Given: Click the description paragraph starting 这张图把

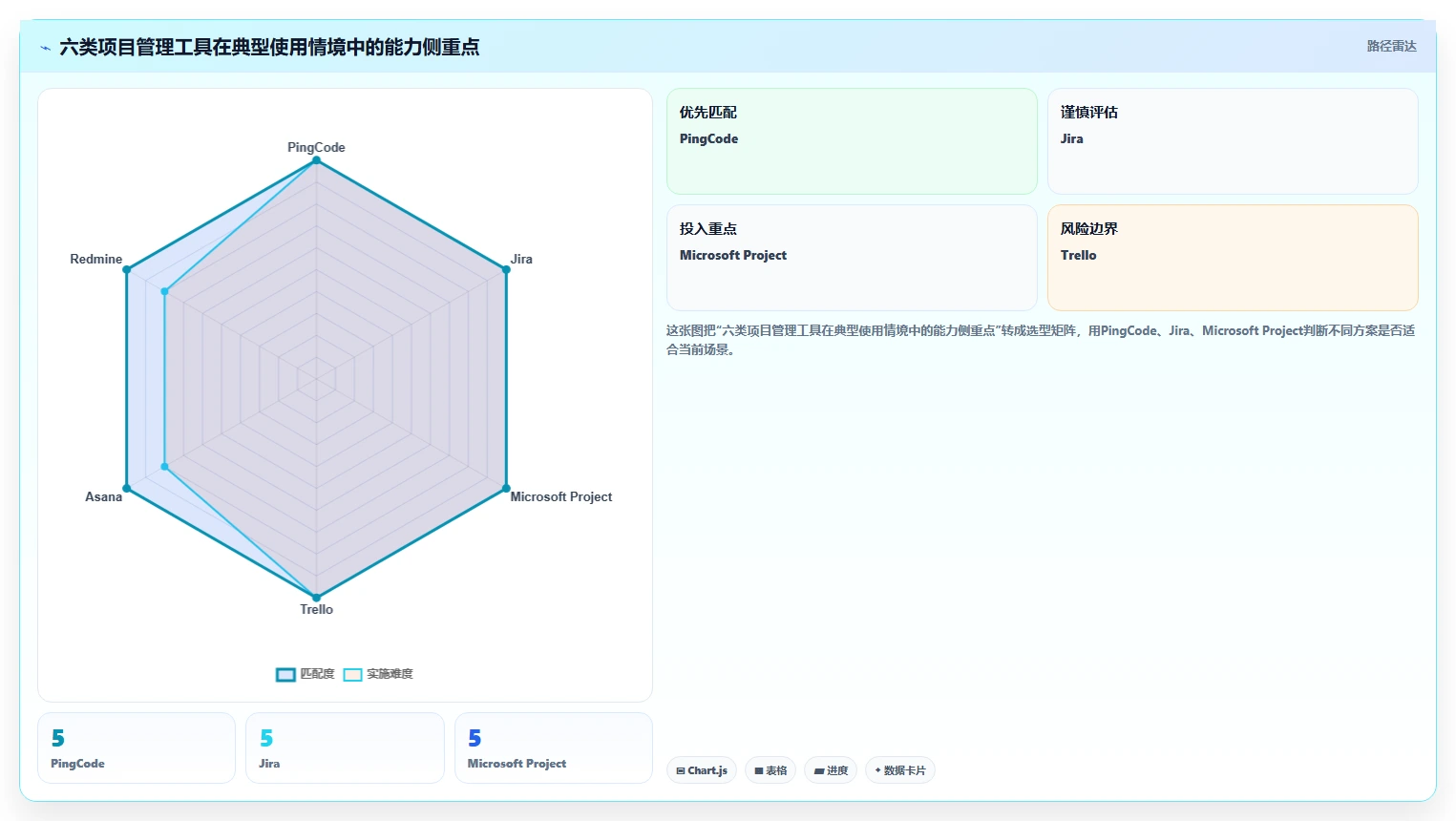Looking at the screenshot, I should (1041, 340).
